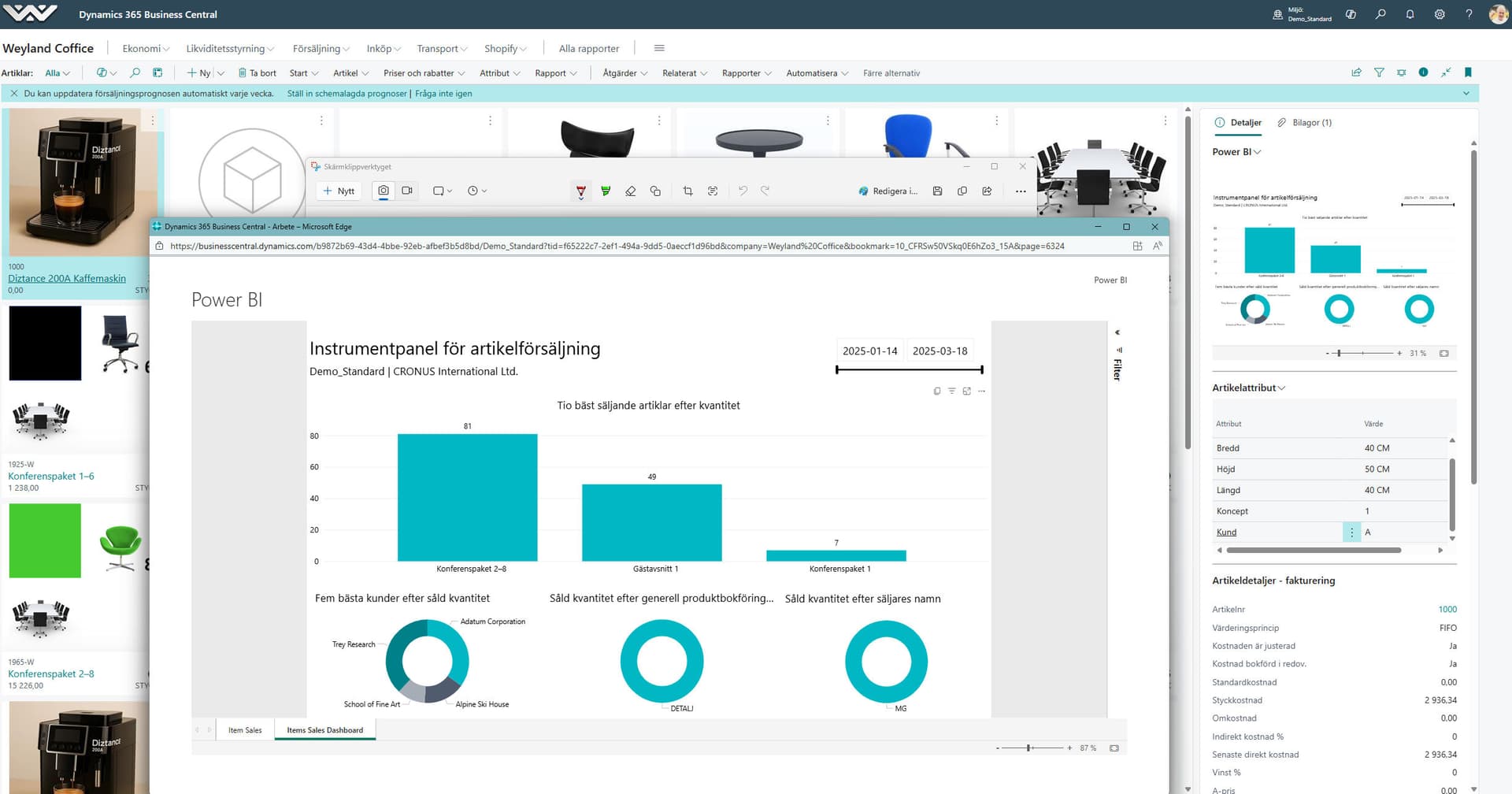1512x794 pixels.
Task: Click the Ta bort button
Action: [x=258, y=72]
